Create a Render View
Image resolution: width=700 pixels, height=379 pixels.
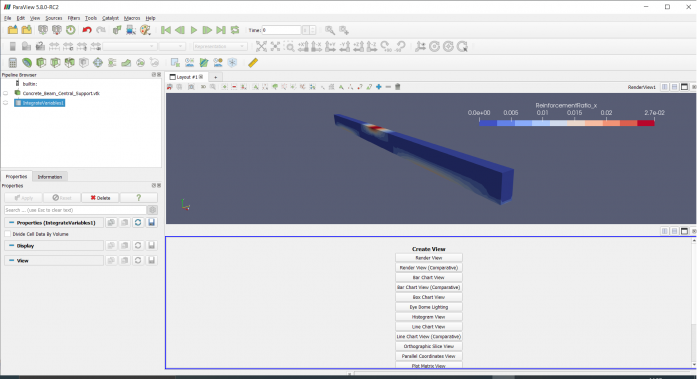429,258
